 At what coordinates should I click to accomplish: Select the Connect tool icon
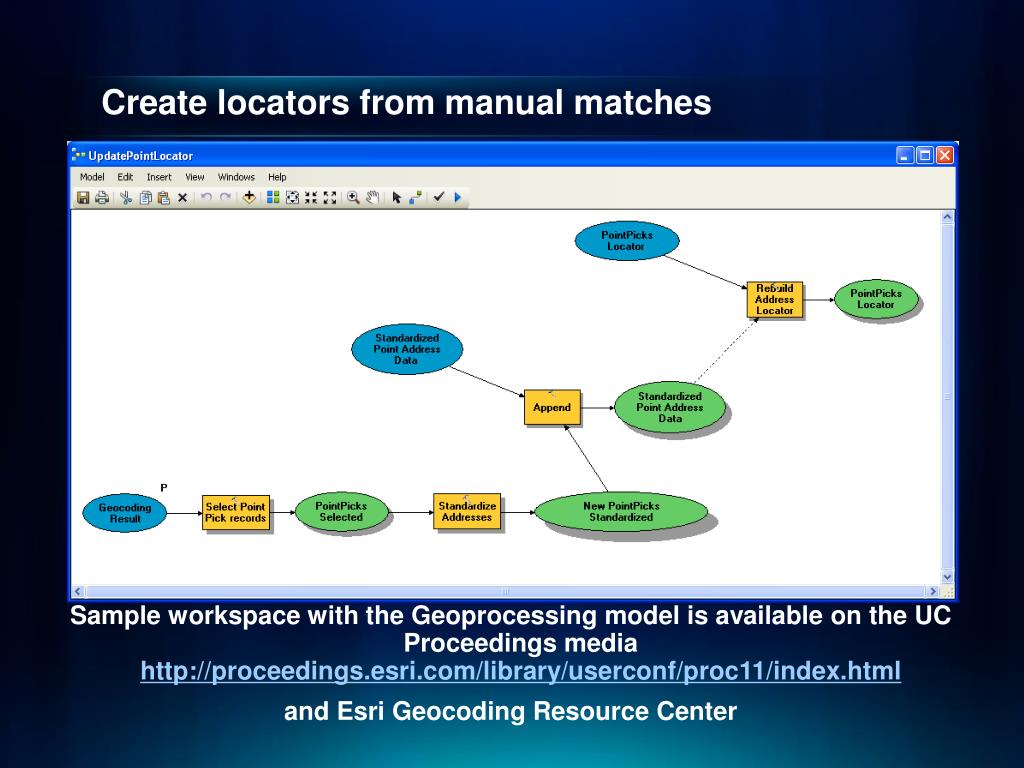point(415,197)
